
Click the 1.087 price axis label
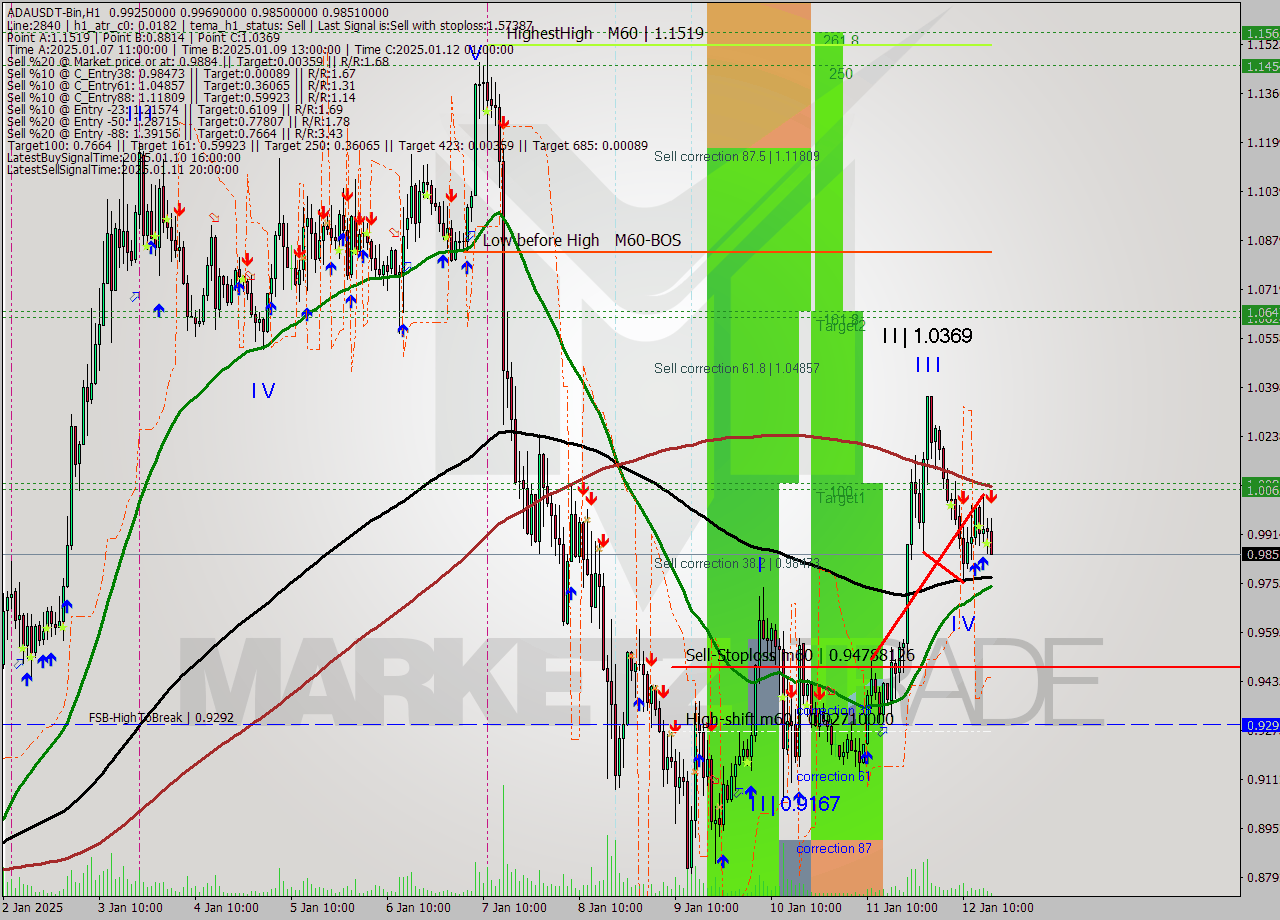1262,240
